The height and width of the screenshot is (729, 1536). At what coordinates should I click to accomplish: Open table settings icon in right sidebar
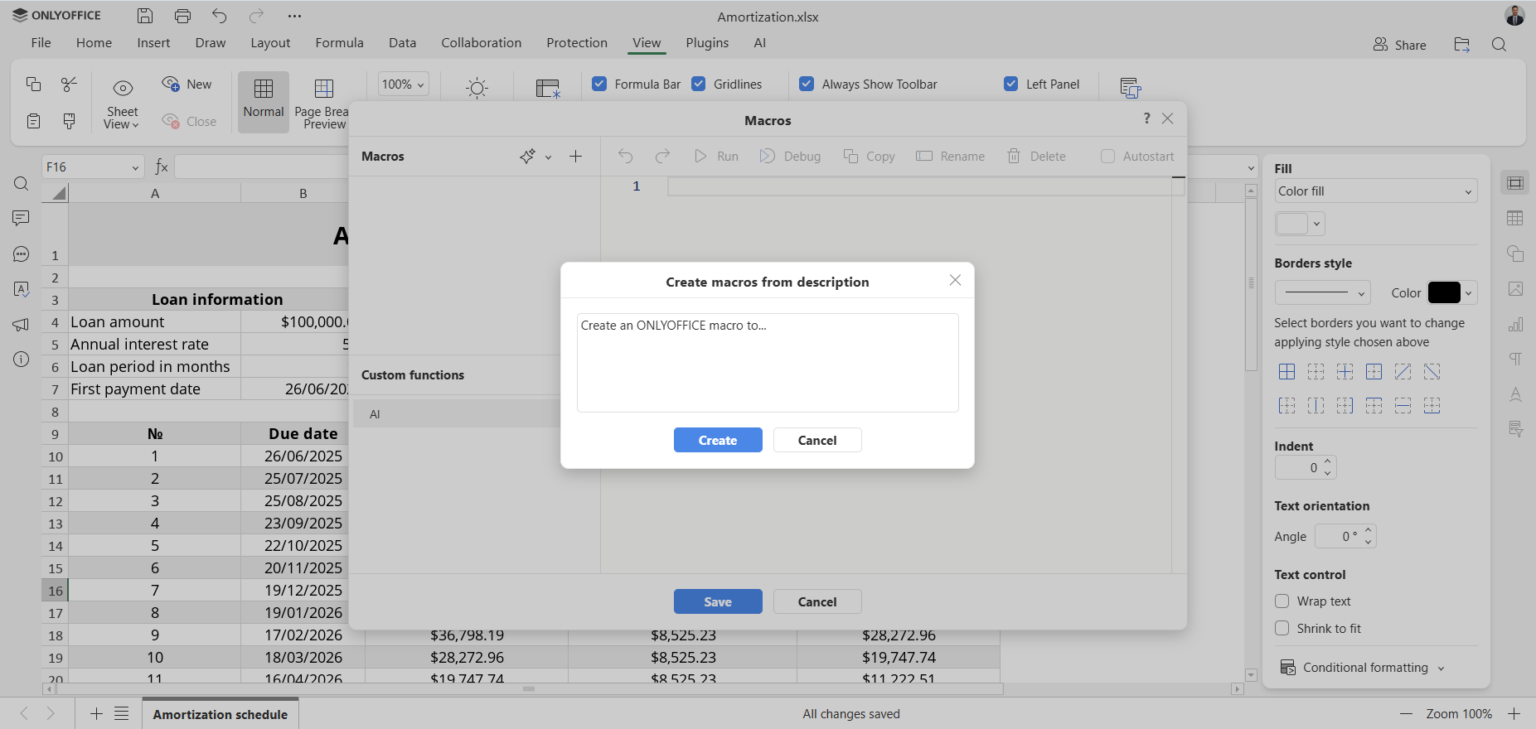coord(1515,218)
